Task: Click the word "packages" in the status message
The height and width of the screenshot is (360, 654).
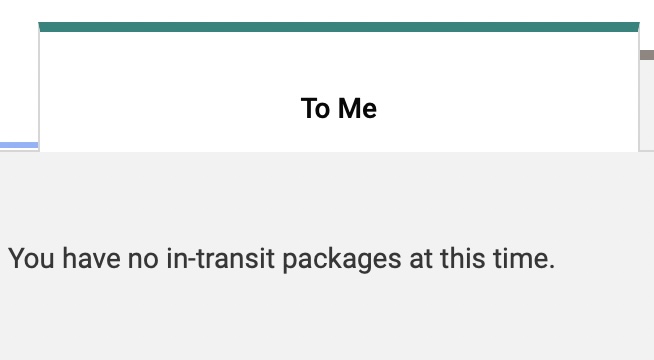Action: (342, 259)
